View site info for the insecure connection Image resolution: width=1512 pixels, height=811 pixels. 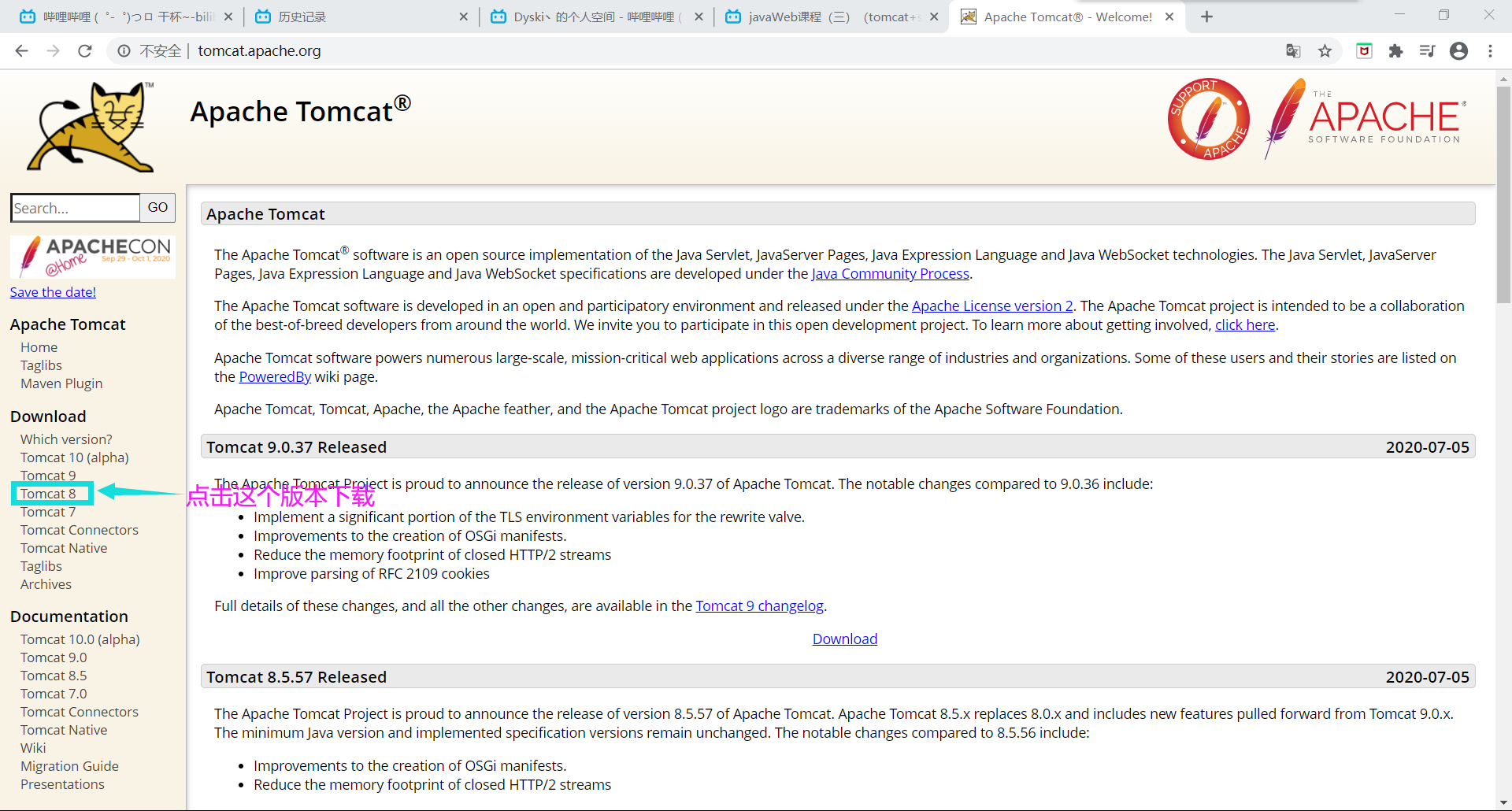(x=124, y=51)
